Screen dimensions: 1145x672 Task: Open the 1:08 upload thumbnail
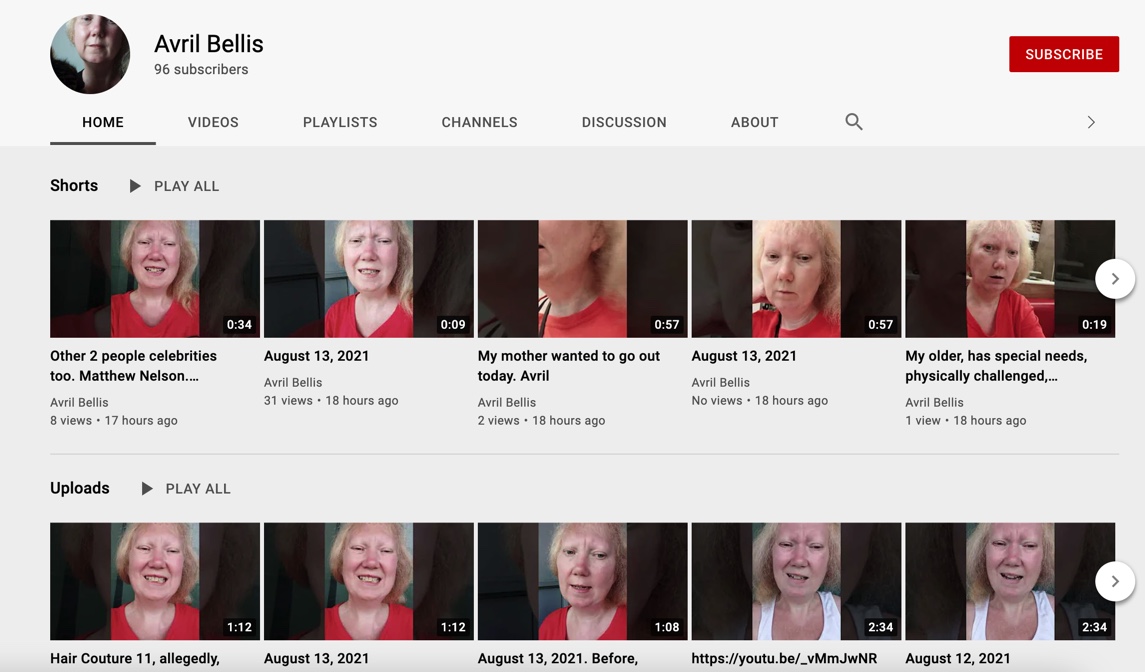pyautogui.click(x=583, y=581)
